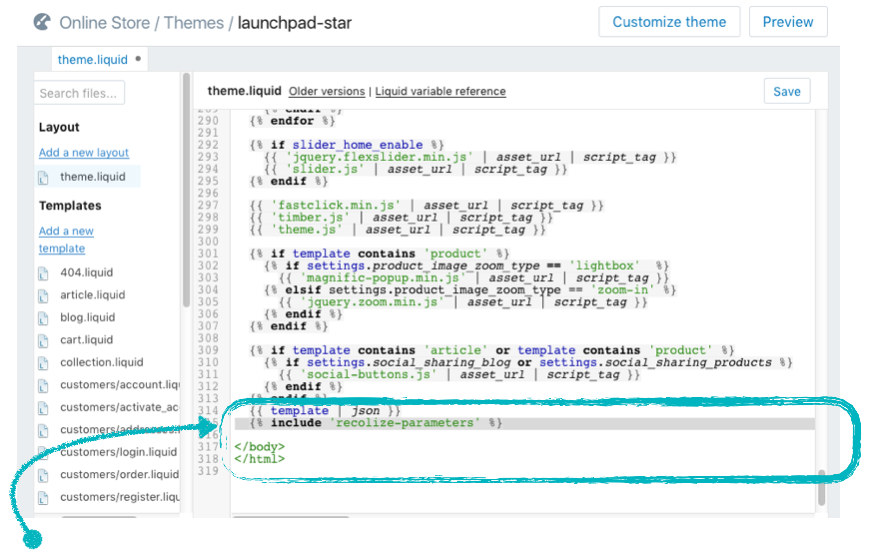Click the customers/account file icon
Screen dimensions: 870x554
click(x=43, y=385)
